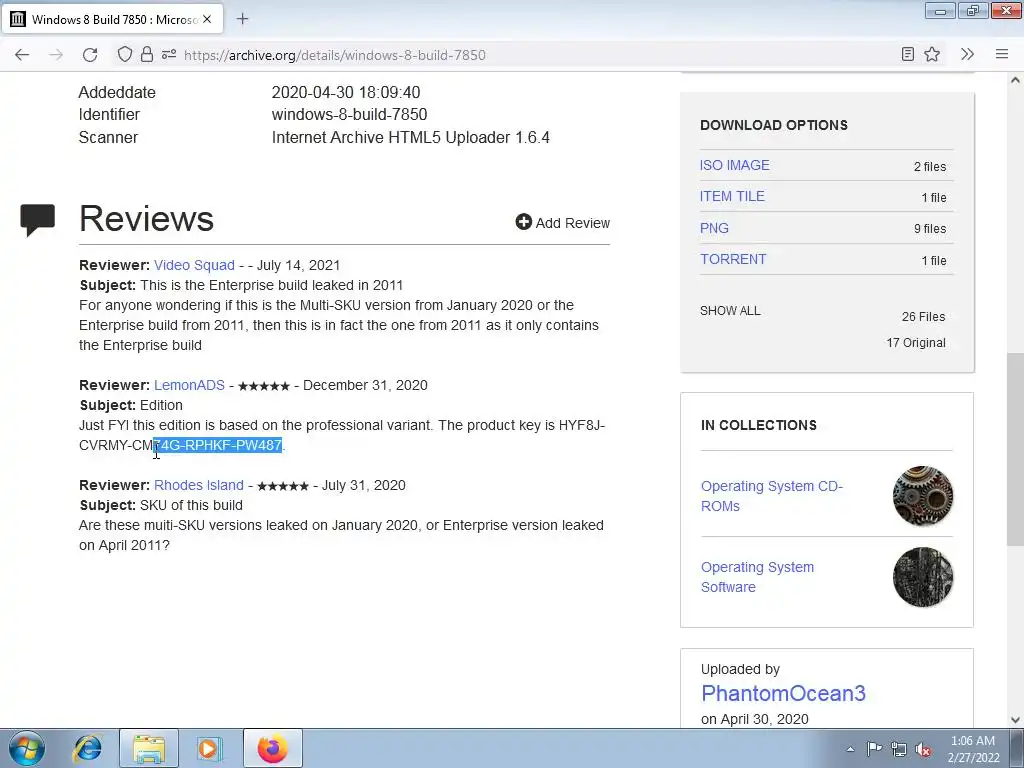Viewport: 1024px width, 768px height.
Task: Click the network tray icon
Action: [x=899, y=749]
